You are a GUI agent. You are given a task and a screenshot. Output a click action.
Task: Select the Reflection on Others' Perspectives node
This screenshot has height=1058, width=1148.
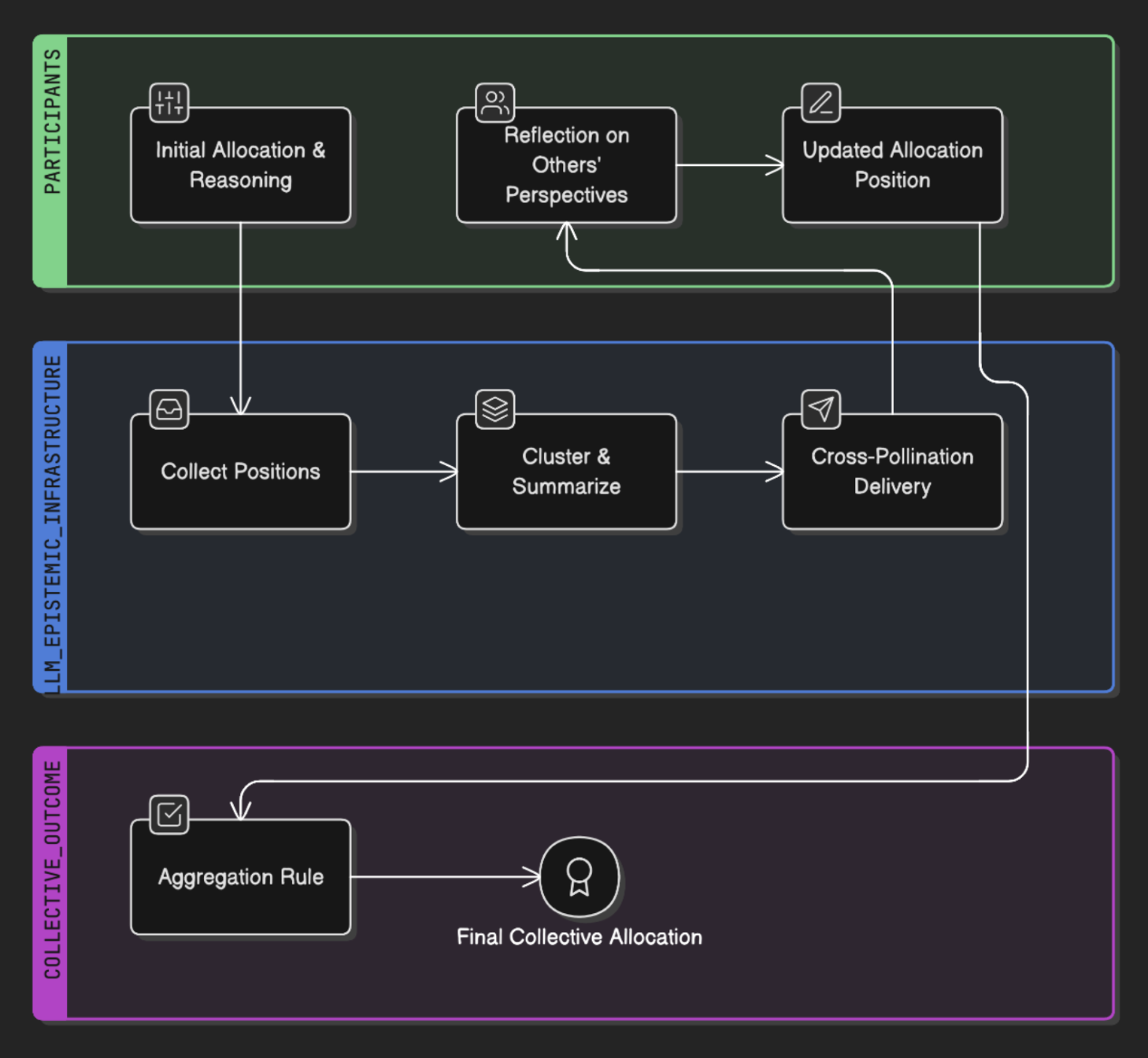[x=567, y=165]
